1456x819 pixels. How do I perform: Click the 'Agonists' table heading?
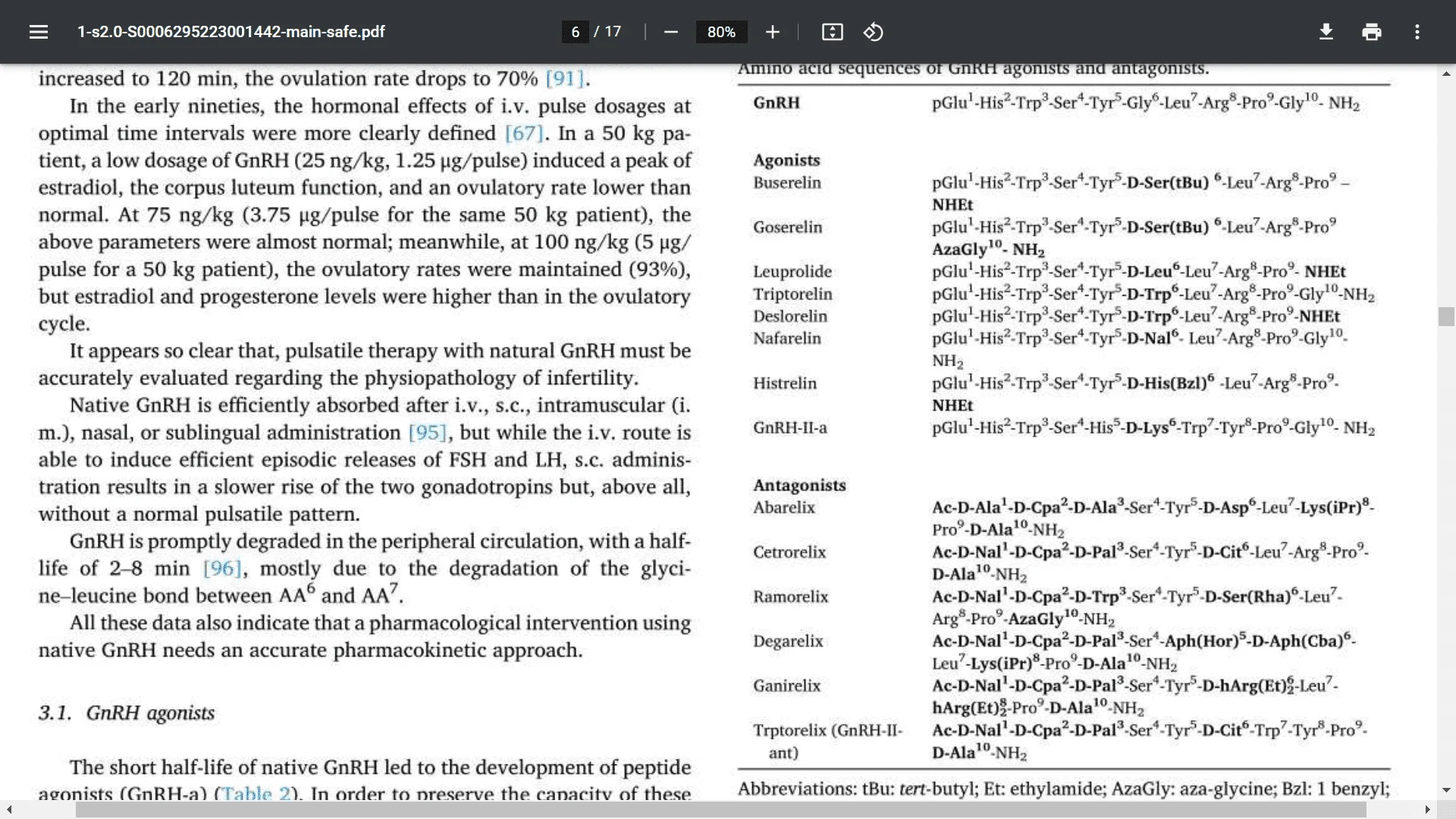(786, 160)
